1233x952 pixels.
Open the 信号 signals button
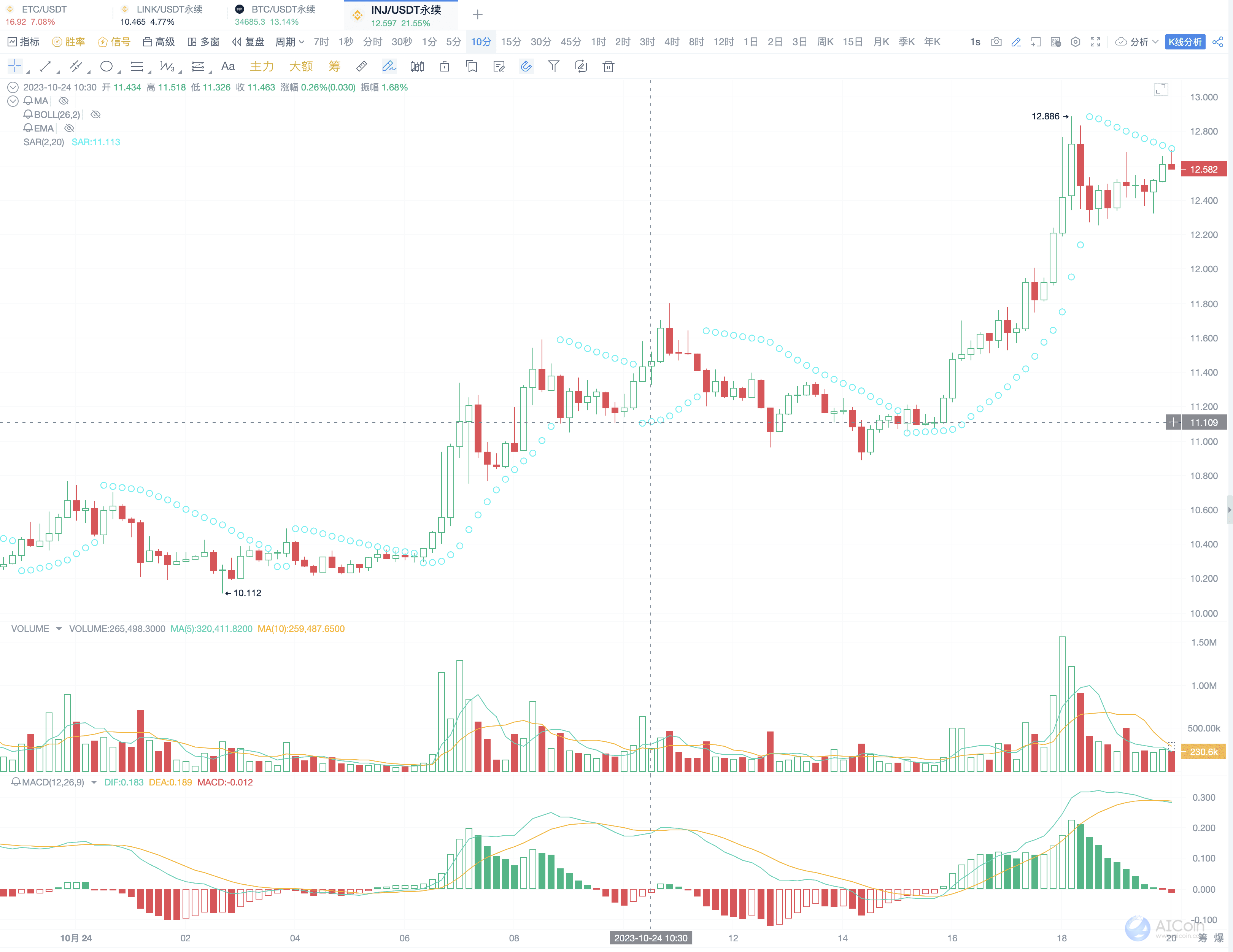click(114, 42)
